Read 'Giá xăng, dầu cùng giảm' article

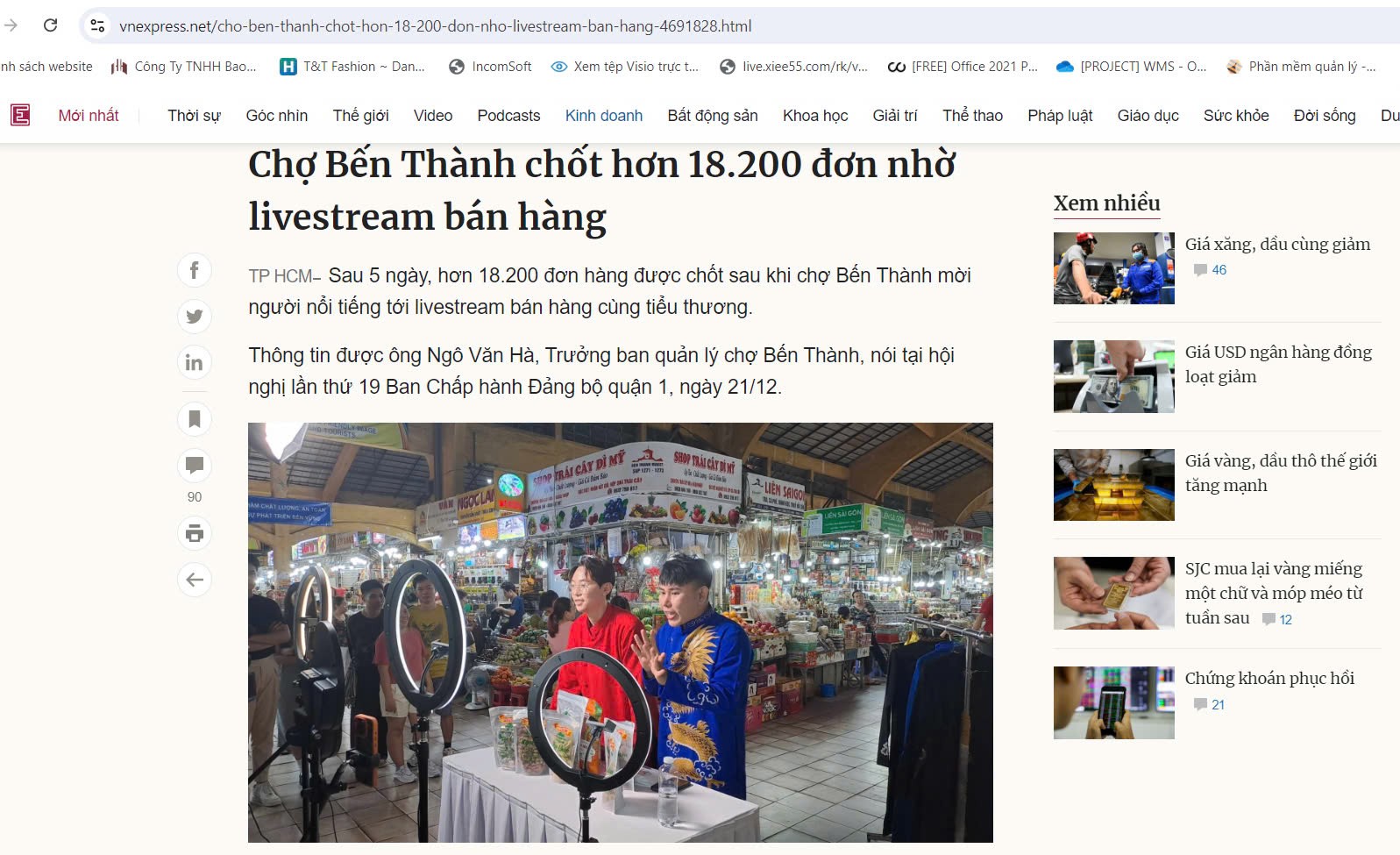click(x=1277, y=245)
